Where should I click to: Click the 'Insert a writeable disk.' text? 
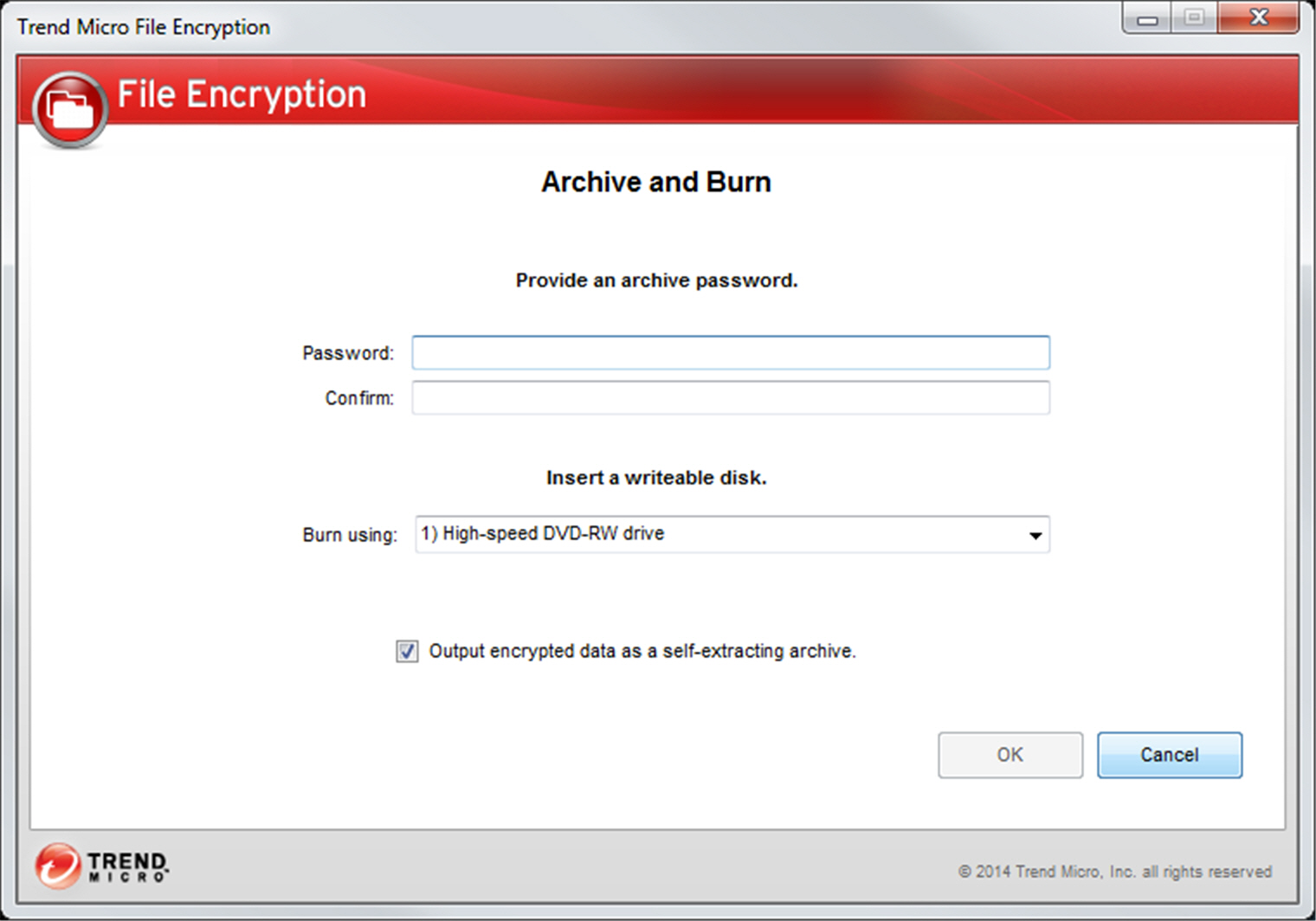(x=656, y=478)
